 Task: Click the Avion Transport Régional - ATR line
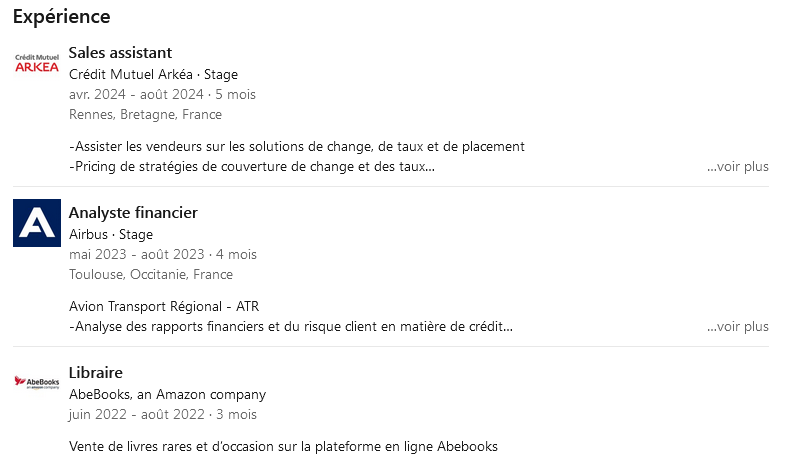click(164, 307)
